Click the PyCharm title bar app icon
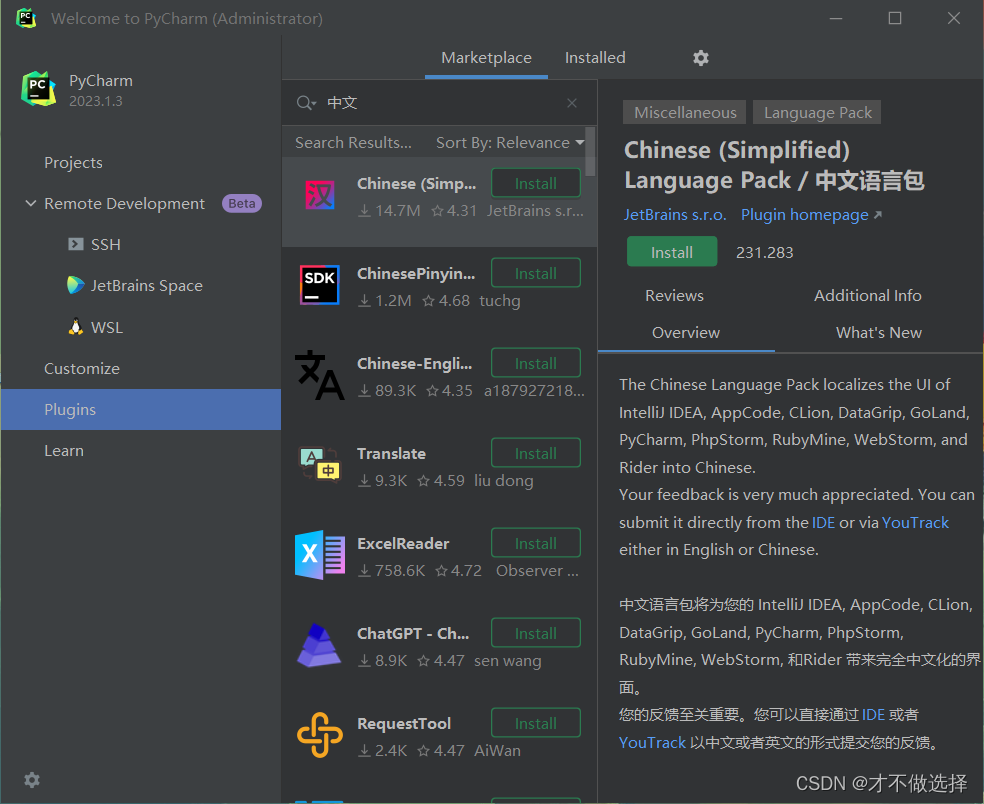The height and width of the screenshot is (804, 984). [x=26, y=18]
